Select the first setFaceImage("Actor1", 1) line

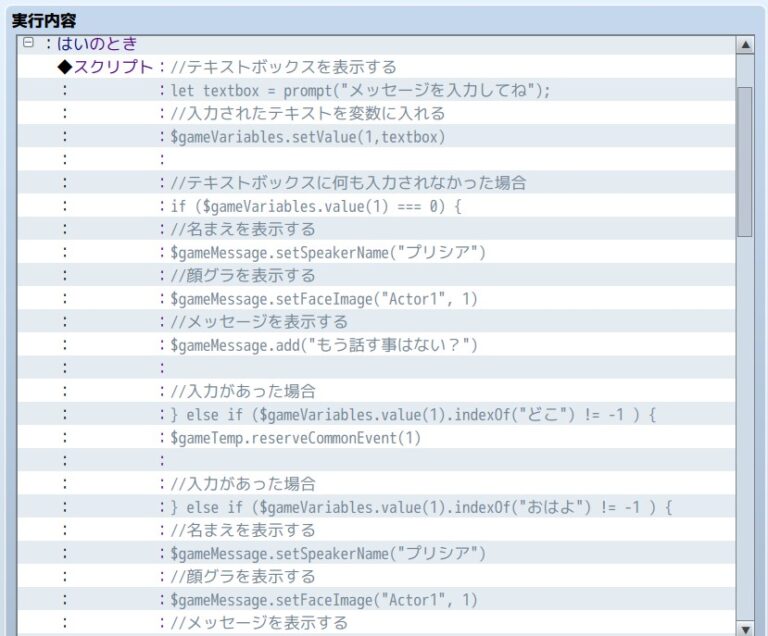tap(324, 298)
